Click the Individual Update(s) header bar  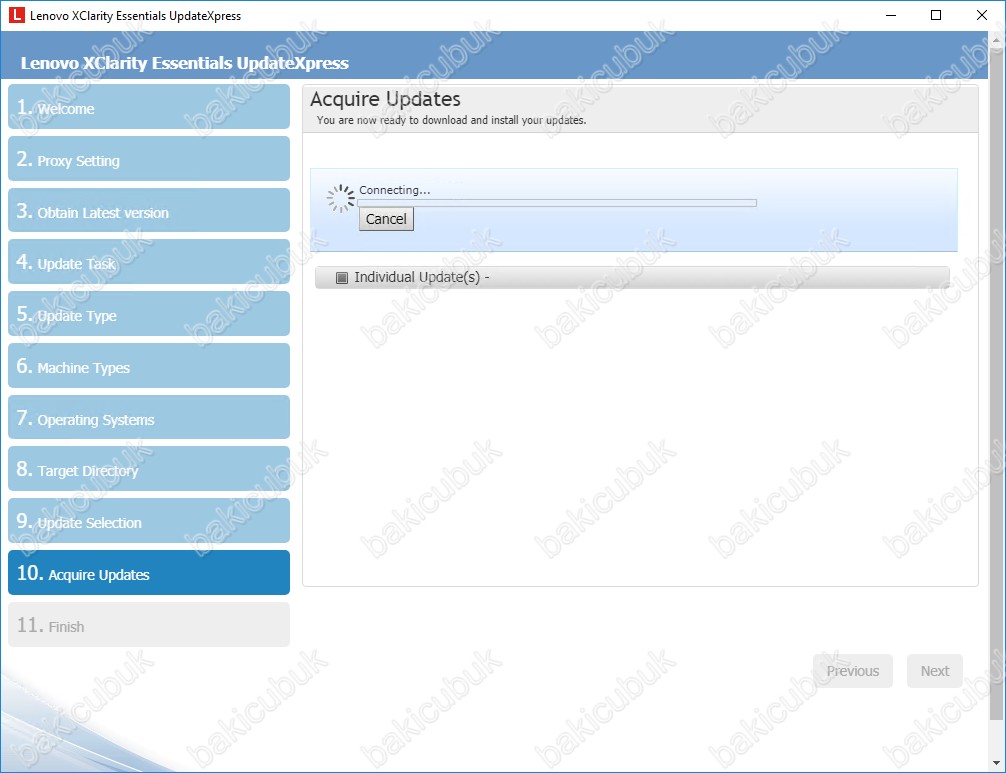pos(632,278)
